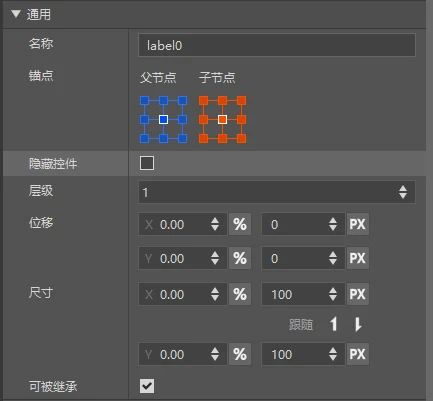Image resolution: width=433 pixels, height=401 pixels.
Task: Adjust the 尺寸 X percent stepper arrows
Action: click(215, 294)
